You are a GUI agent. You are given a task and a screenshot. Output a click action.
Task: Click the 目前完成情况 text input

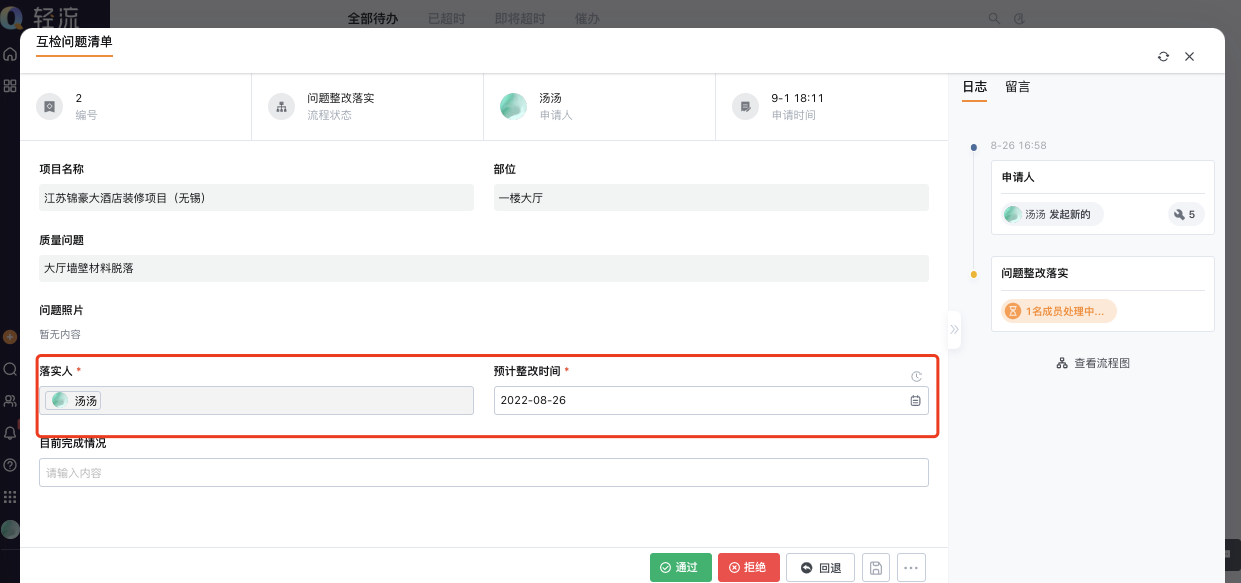[484, 472]
